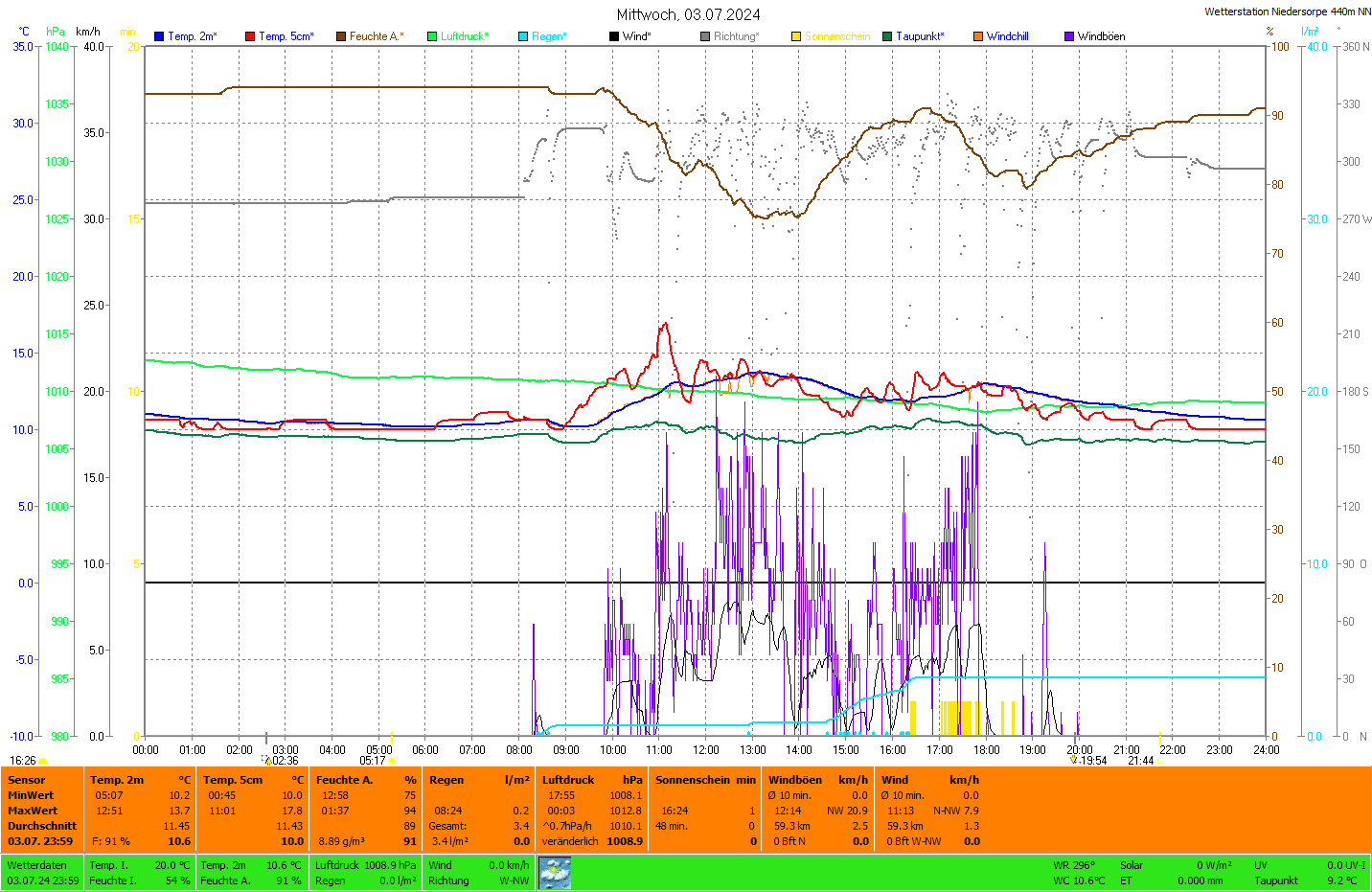Click the cloudy weather icon in status bar

click(x=555, y=873)
